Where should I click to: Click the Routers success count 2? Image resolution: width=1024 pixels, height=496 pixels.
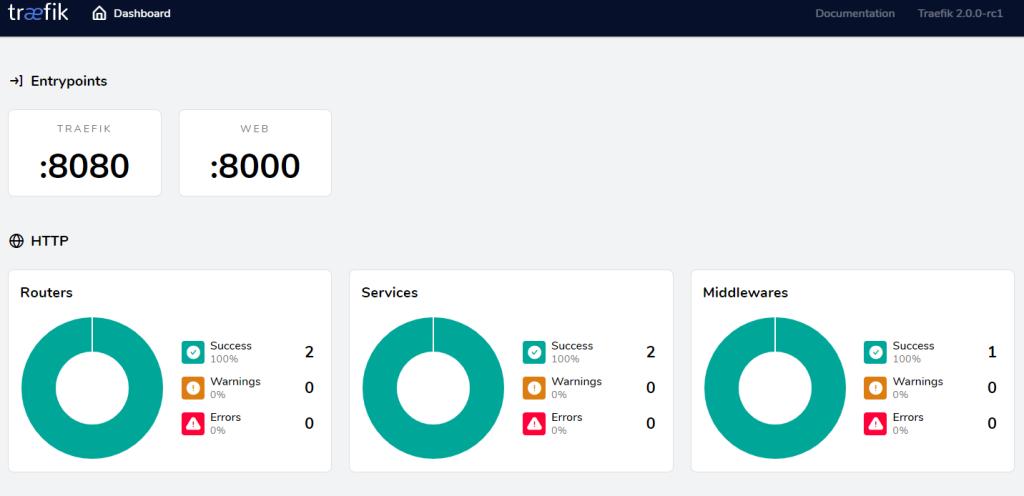(x=310, y=352)
